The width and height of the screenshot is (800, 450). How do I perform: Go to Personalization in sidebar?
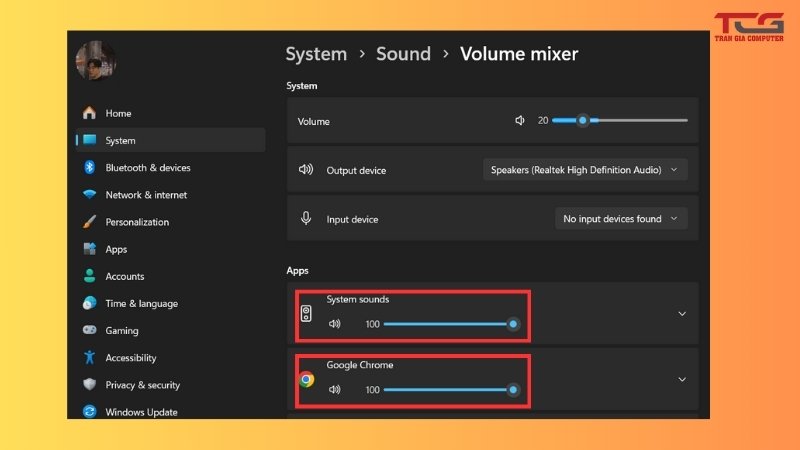(137, 222)
